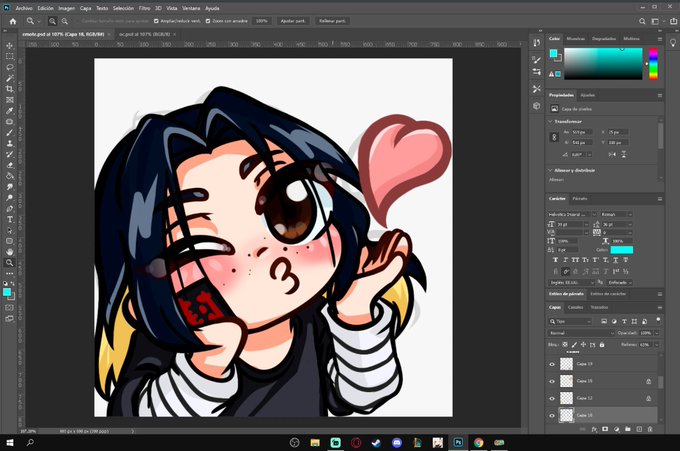Image resolution: width=680 pixels, height=451 pixels.
Task: Switch to the Canales tab
Action: (575, 307)
